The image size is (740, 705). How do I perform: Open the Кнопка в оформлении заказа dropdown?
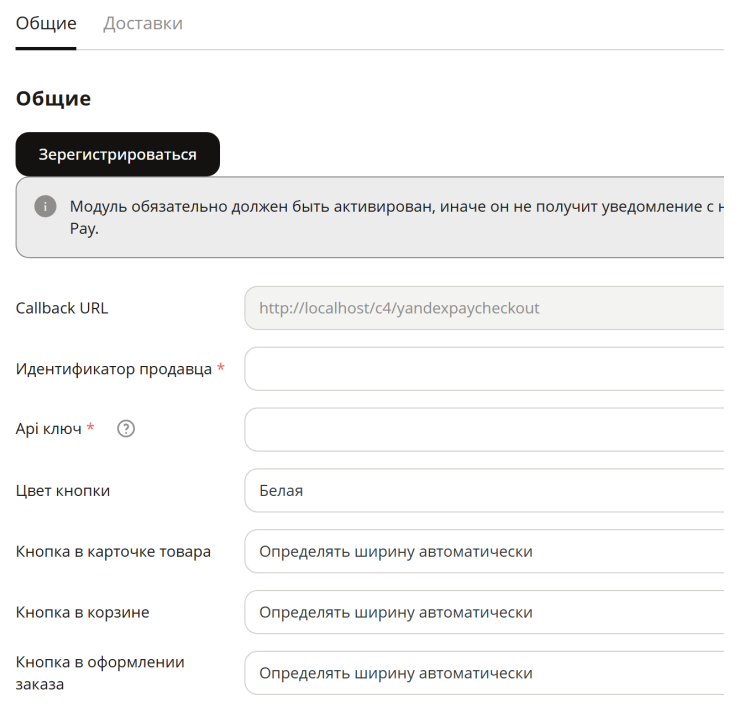click(484, 673)
